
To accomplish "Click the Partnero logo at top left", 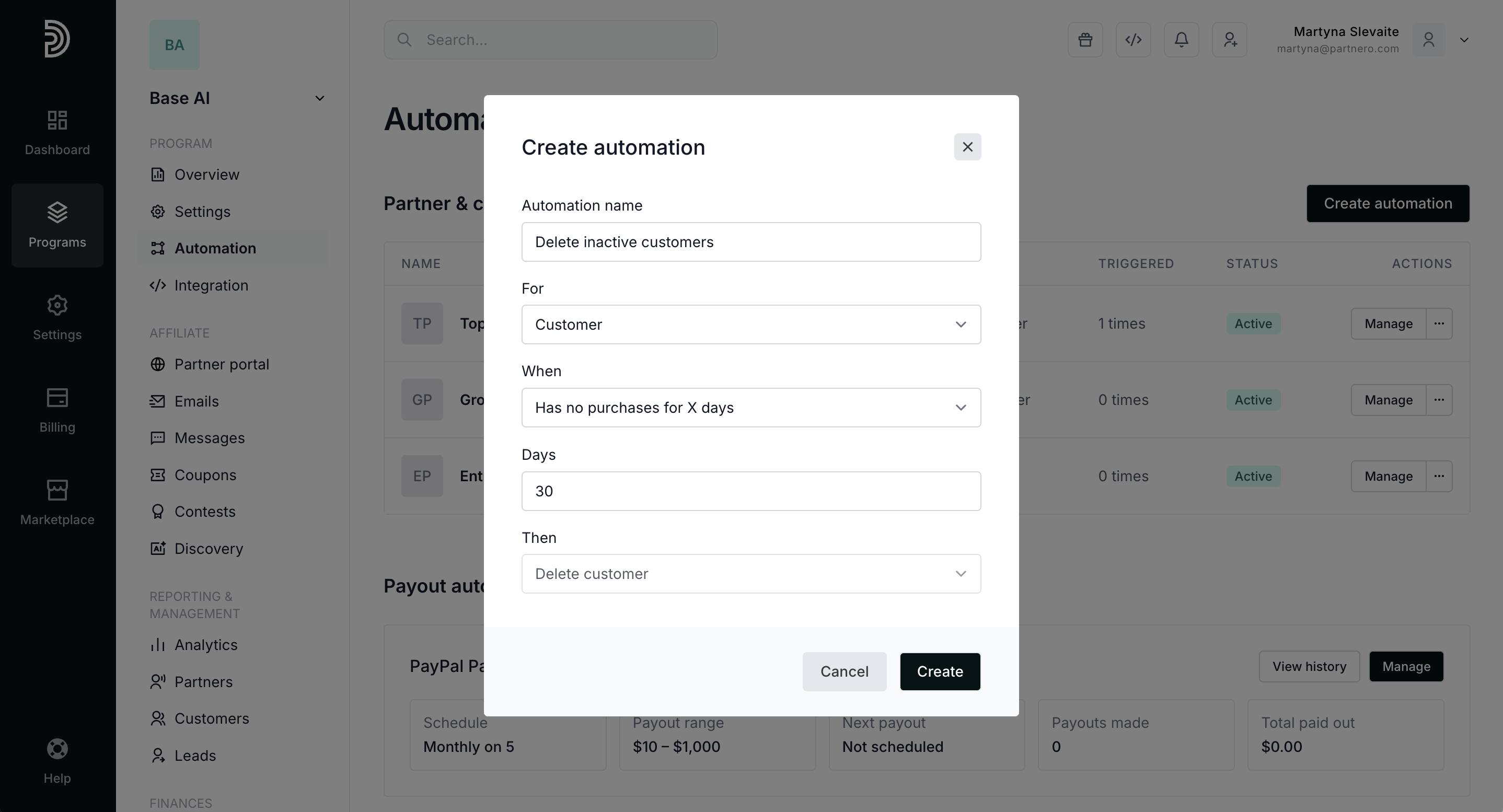I will tap(57, 39).
